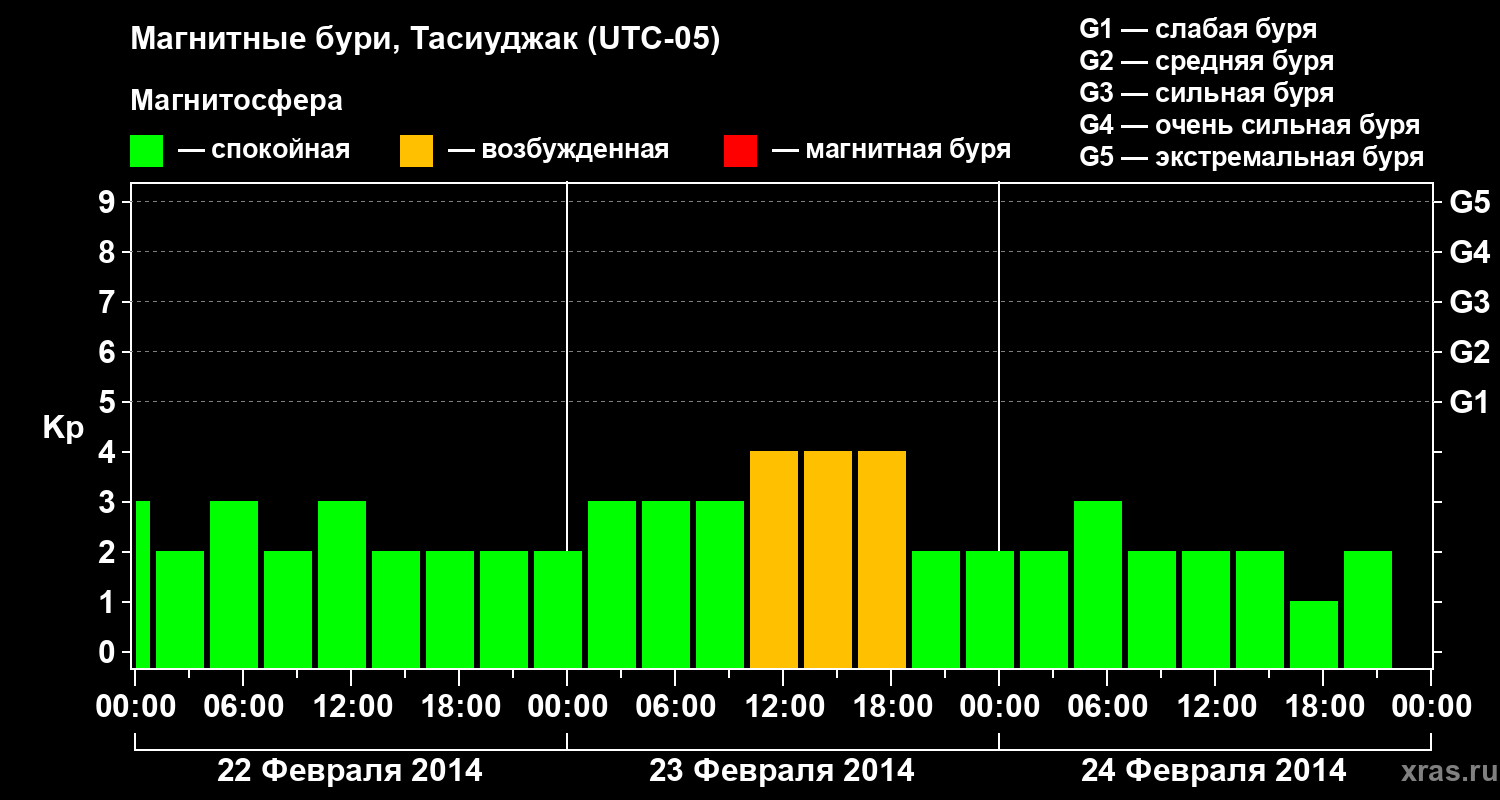Screen dimensions: 1500x800
Task: Click the green 'спокойная' legend swatch
Action: tap(147, 151)
